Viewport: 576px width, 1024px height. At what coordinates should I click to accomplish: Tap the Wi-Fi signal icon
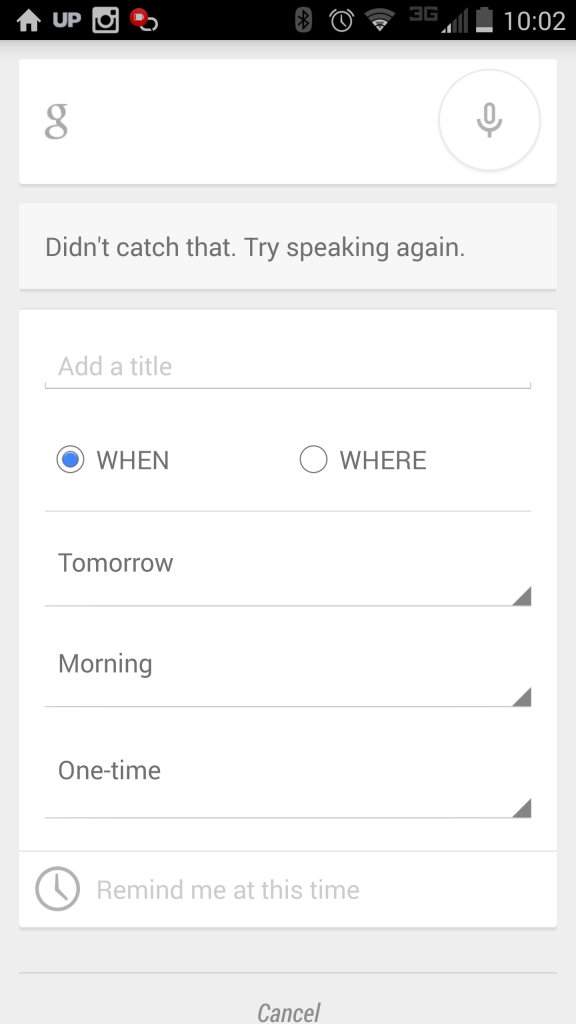tap(379, 20)
